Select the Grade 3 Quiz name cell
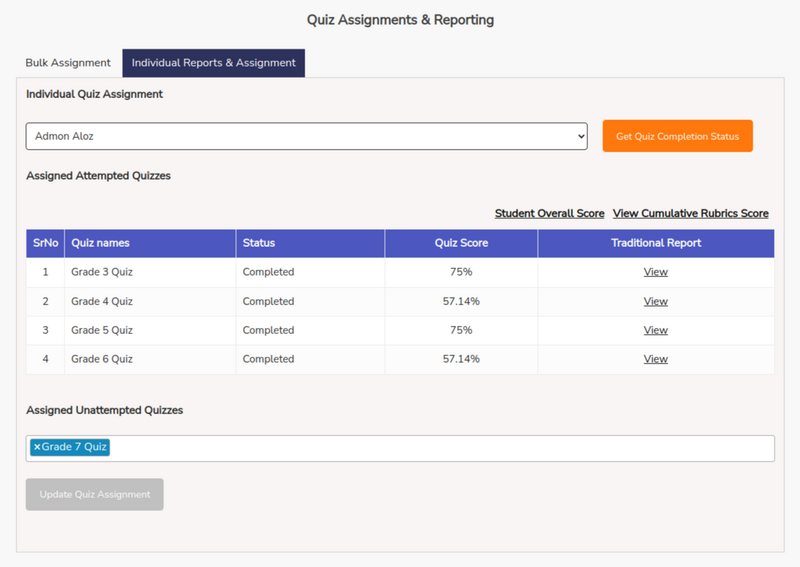The width and height of the screenshot is (800, 567). point(102,272)
